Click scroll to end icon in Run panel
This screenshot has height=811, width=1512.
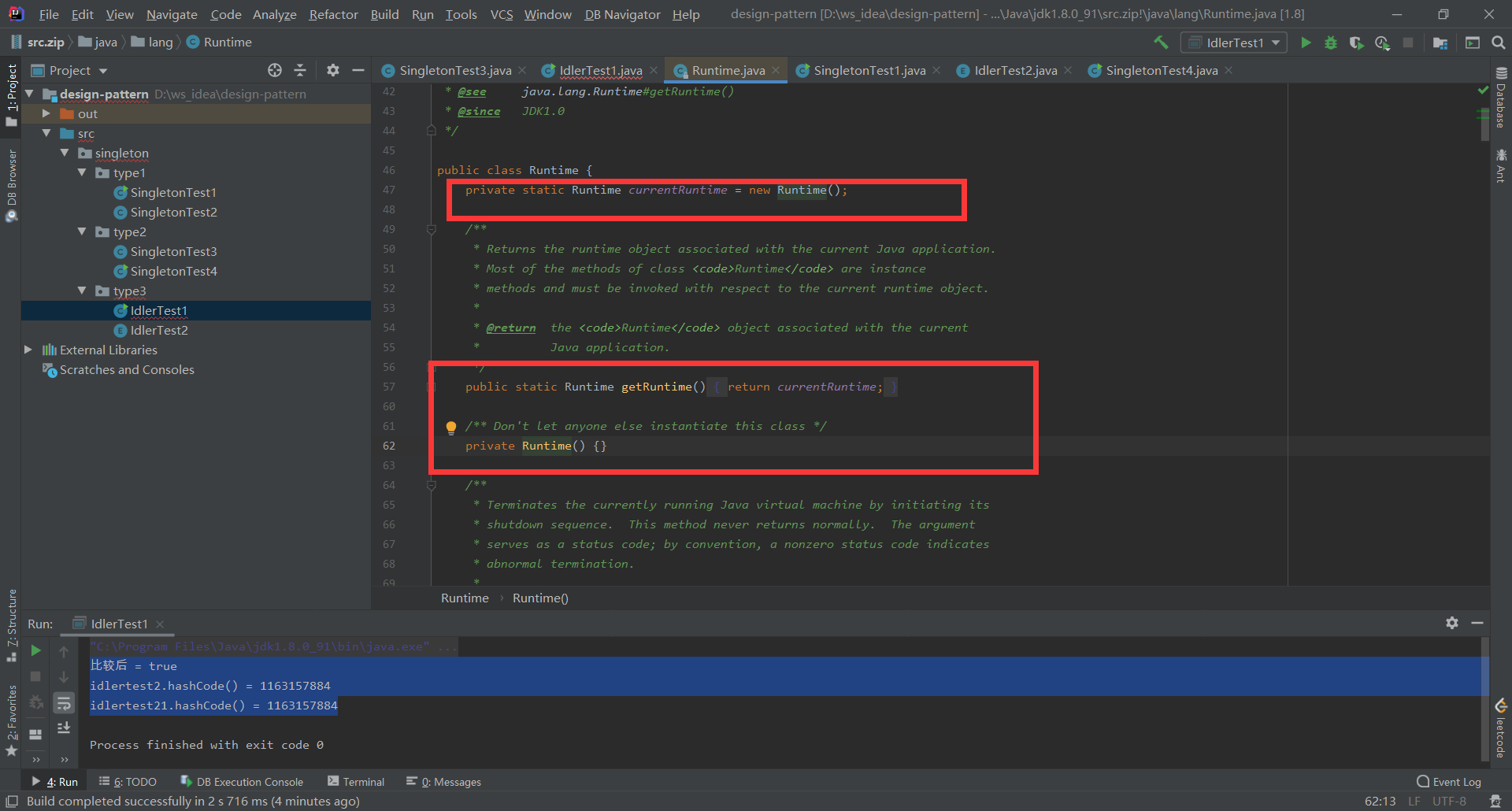(x=64, y=728)
